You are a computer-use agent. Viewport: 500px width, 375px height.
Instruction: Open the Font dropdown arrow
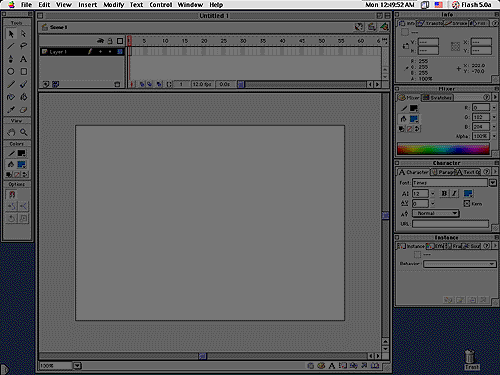[493, 182]
